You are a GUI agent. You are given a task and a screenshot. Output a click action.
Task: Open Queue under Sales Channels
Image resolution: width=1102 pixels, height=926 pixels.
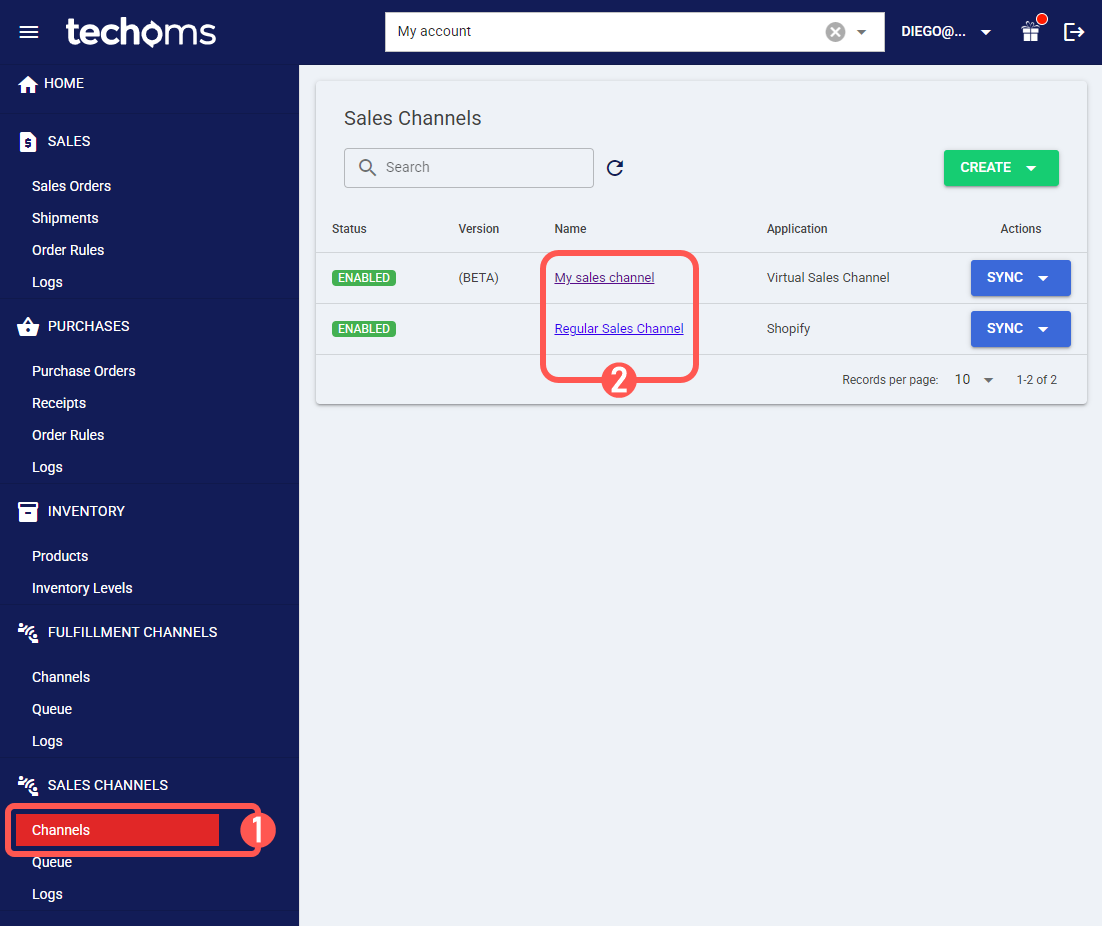[51, 862]
